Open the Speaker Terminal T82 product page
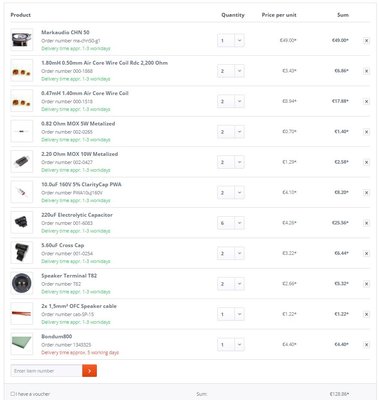This screenshot has width=379, height=400. (x=69, y=276)
